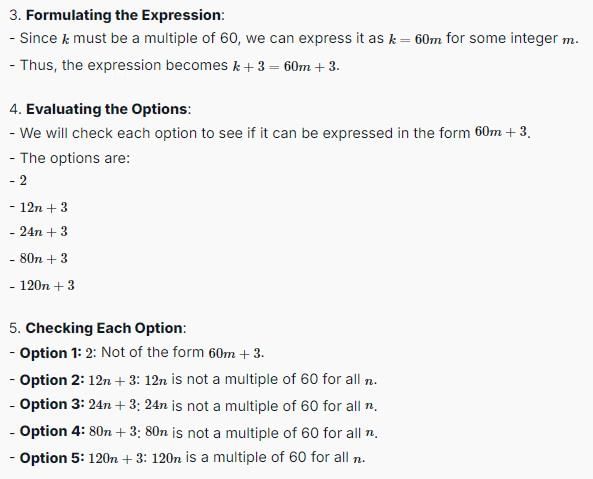Select the listed option 80n + 3
The height and width of the screenshot is (479, 593).
43,259
